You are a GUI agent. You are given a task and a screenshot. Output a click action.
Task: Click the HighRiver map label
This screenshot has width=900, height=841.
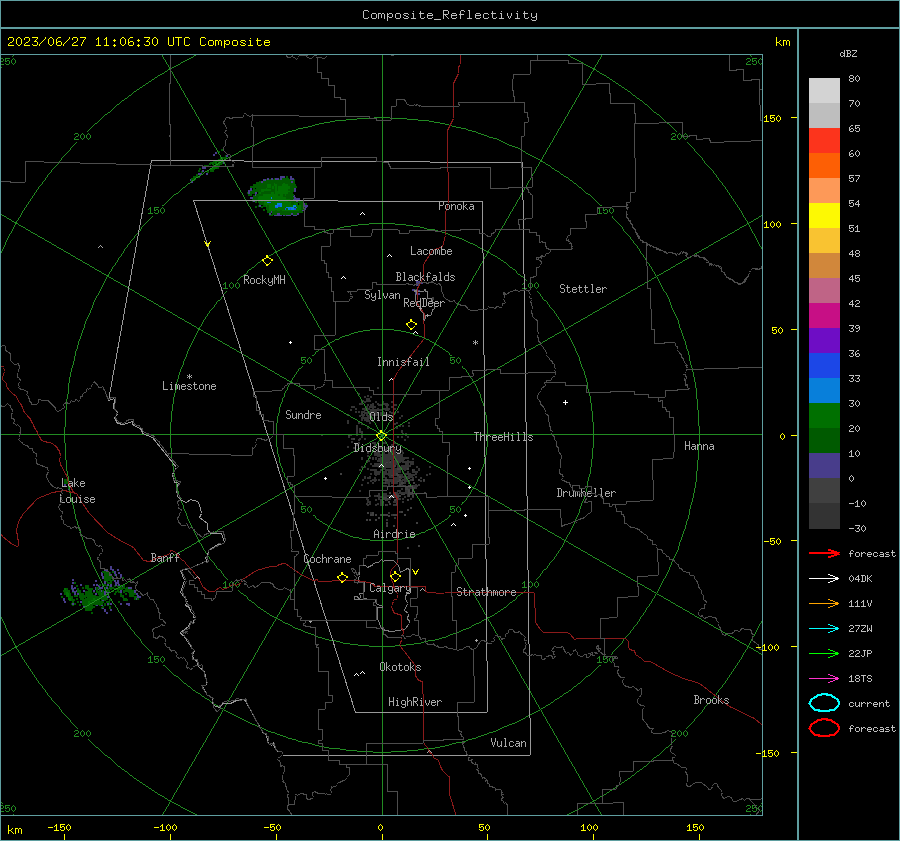415,702
